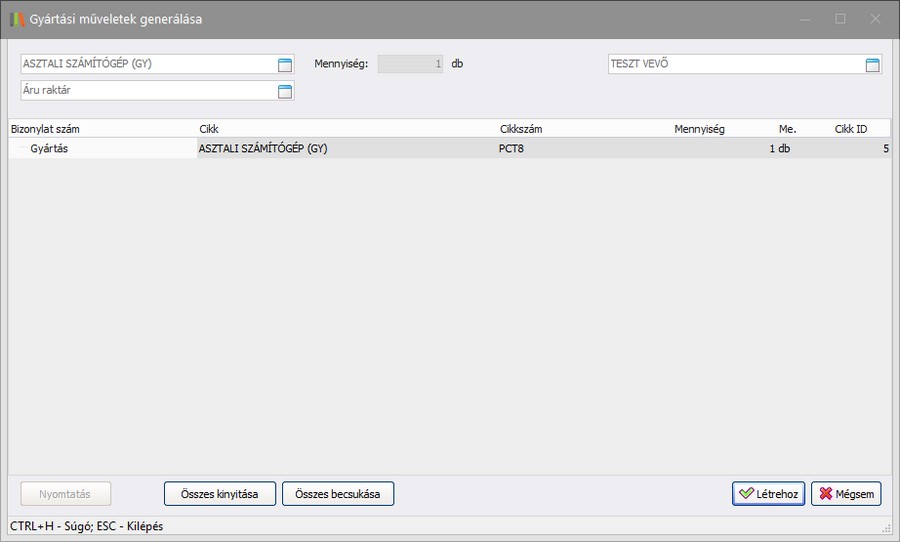900x542 pixels.
Task: Maximize the Gyártási műveletek generálása window
Action: click(x=840, y=19)
